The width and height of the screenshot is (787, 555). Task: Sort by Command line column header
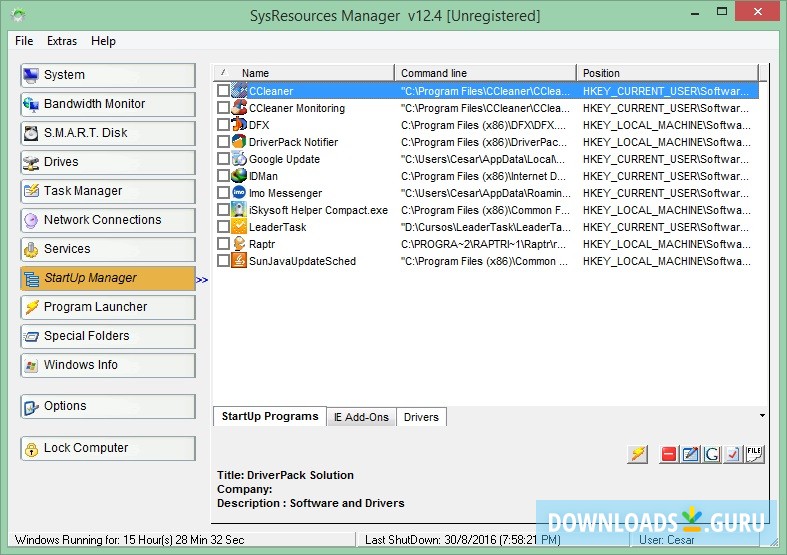pos(485,73)
